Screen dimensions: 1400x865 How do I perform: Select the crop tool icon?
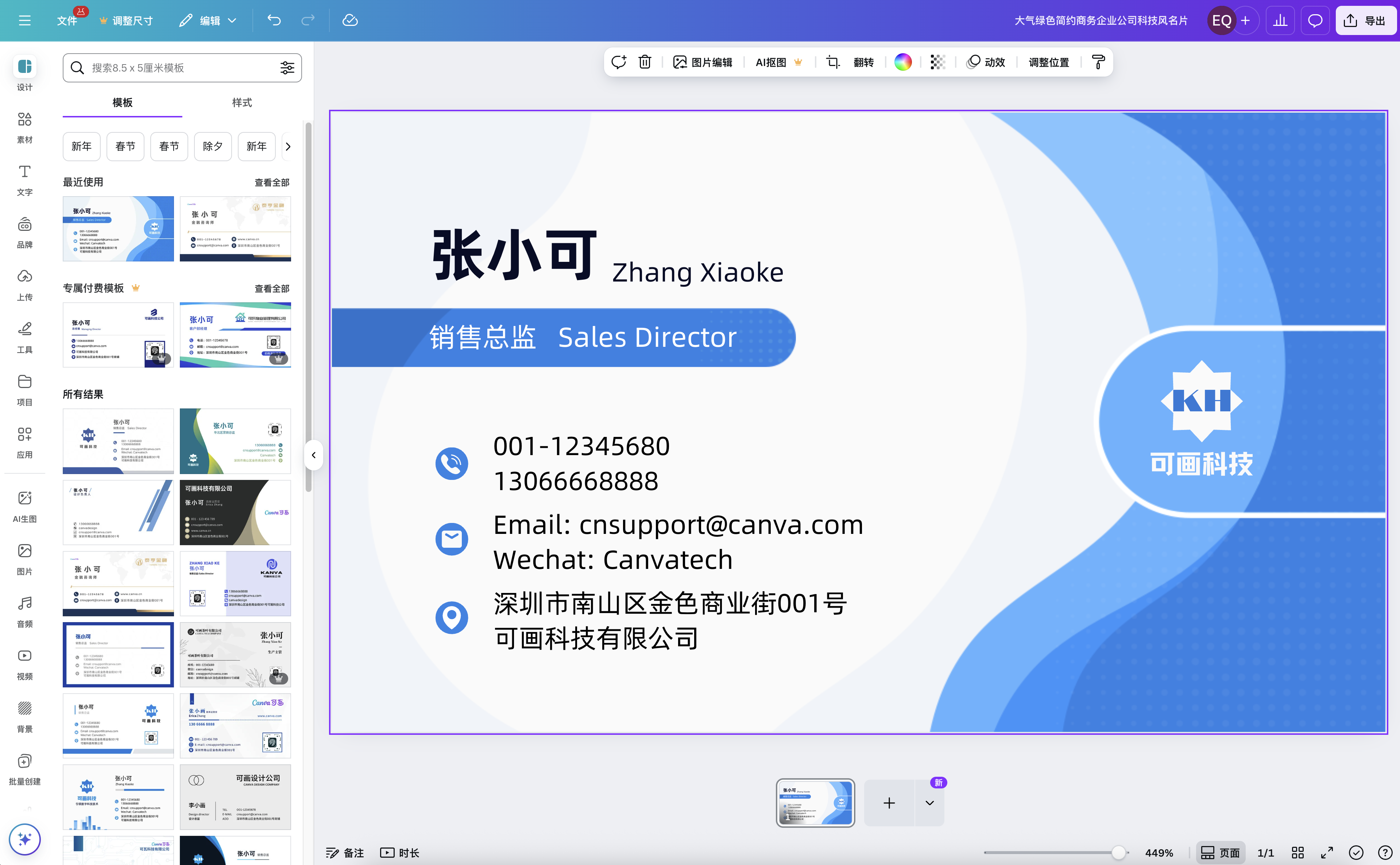833,62
